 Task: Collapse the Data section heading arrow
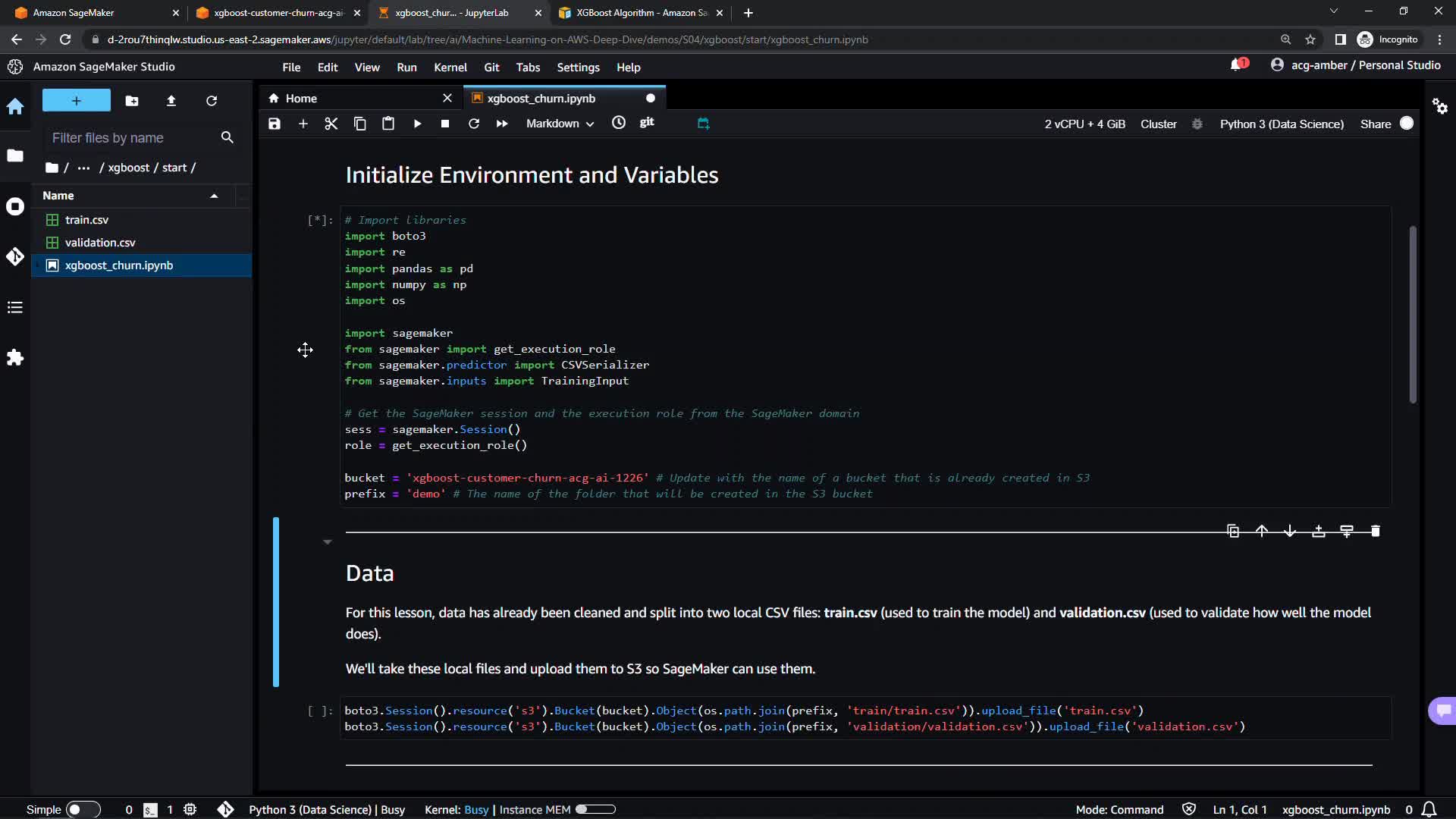pyautogui.click(x=327, y=541)
